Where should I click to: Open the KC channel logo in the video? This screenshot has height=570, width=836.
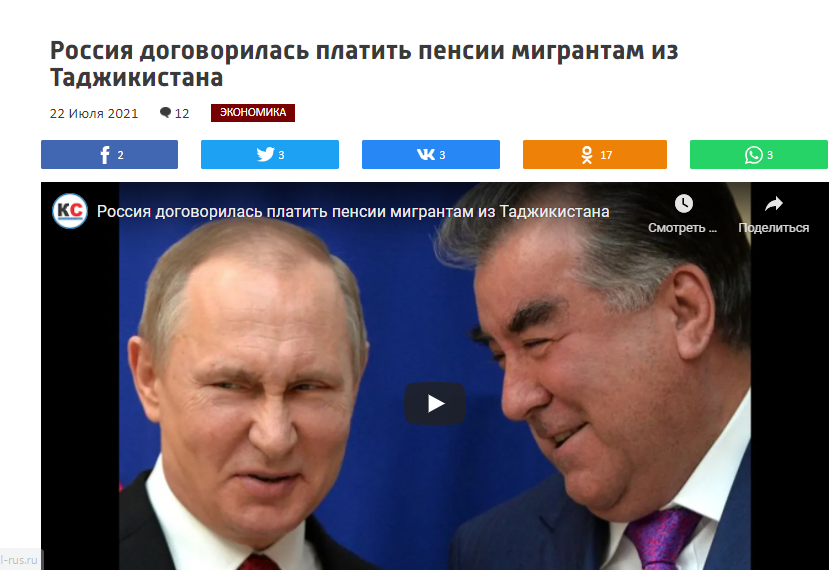[x=70, y=211]
